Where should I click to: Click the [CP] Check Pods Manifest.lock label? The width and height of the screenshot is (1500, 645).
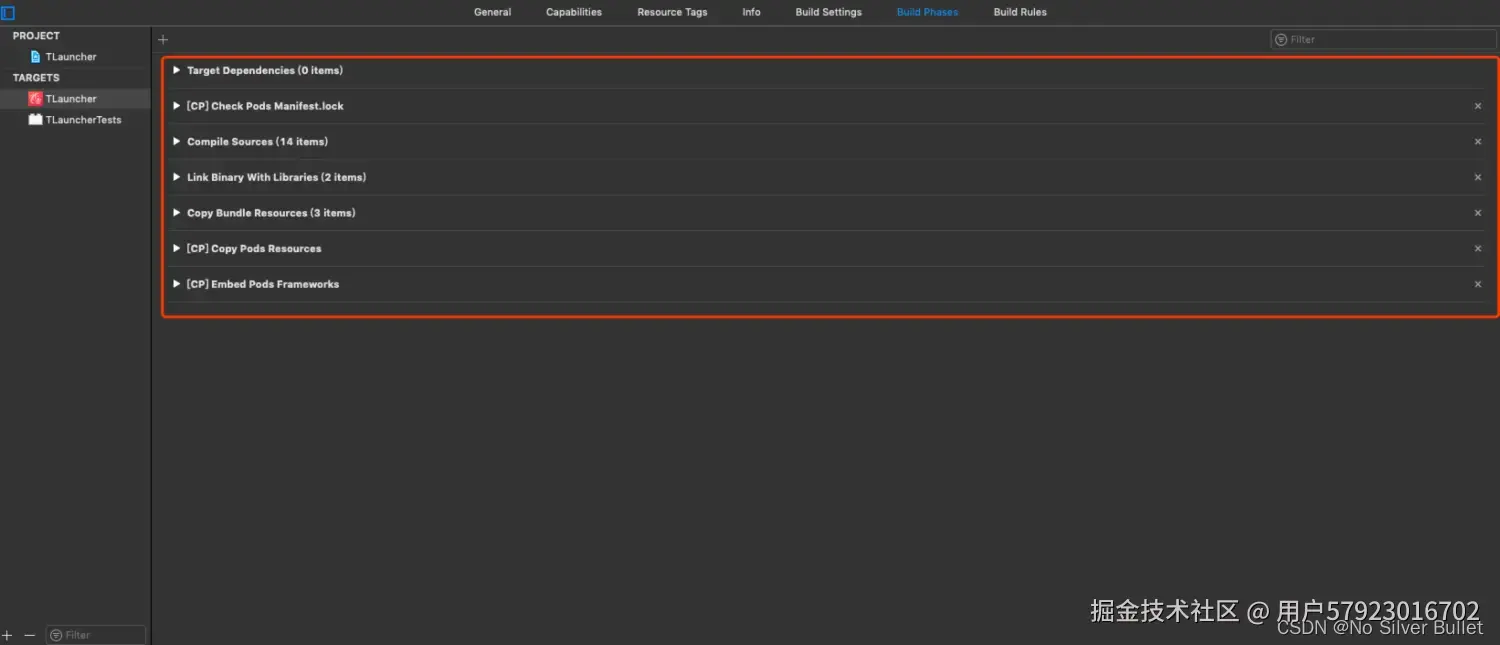tap(265, 106)
